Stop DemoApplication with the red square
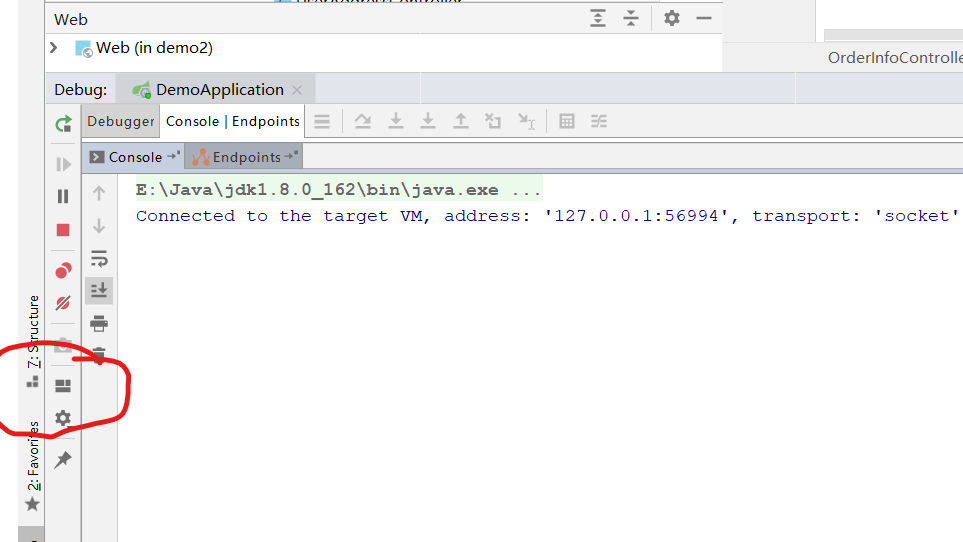963x542 pixels. [63, 230]
